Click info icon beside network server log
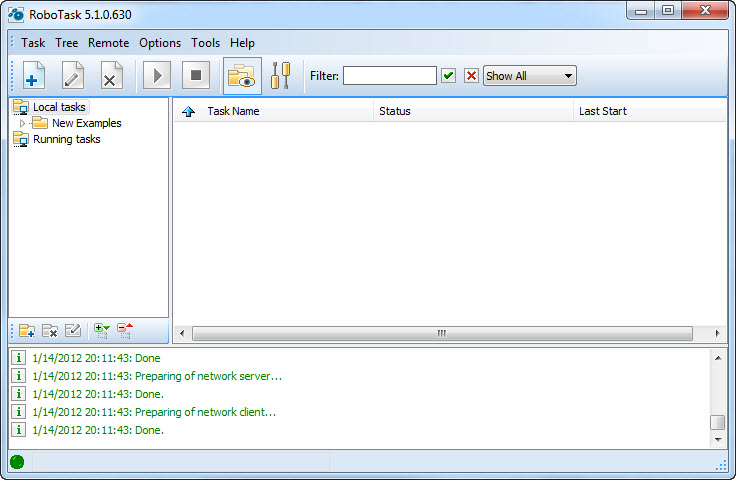Image resolution: width=736 pixels, height=480 pixels. (18, 376)
